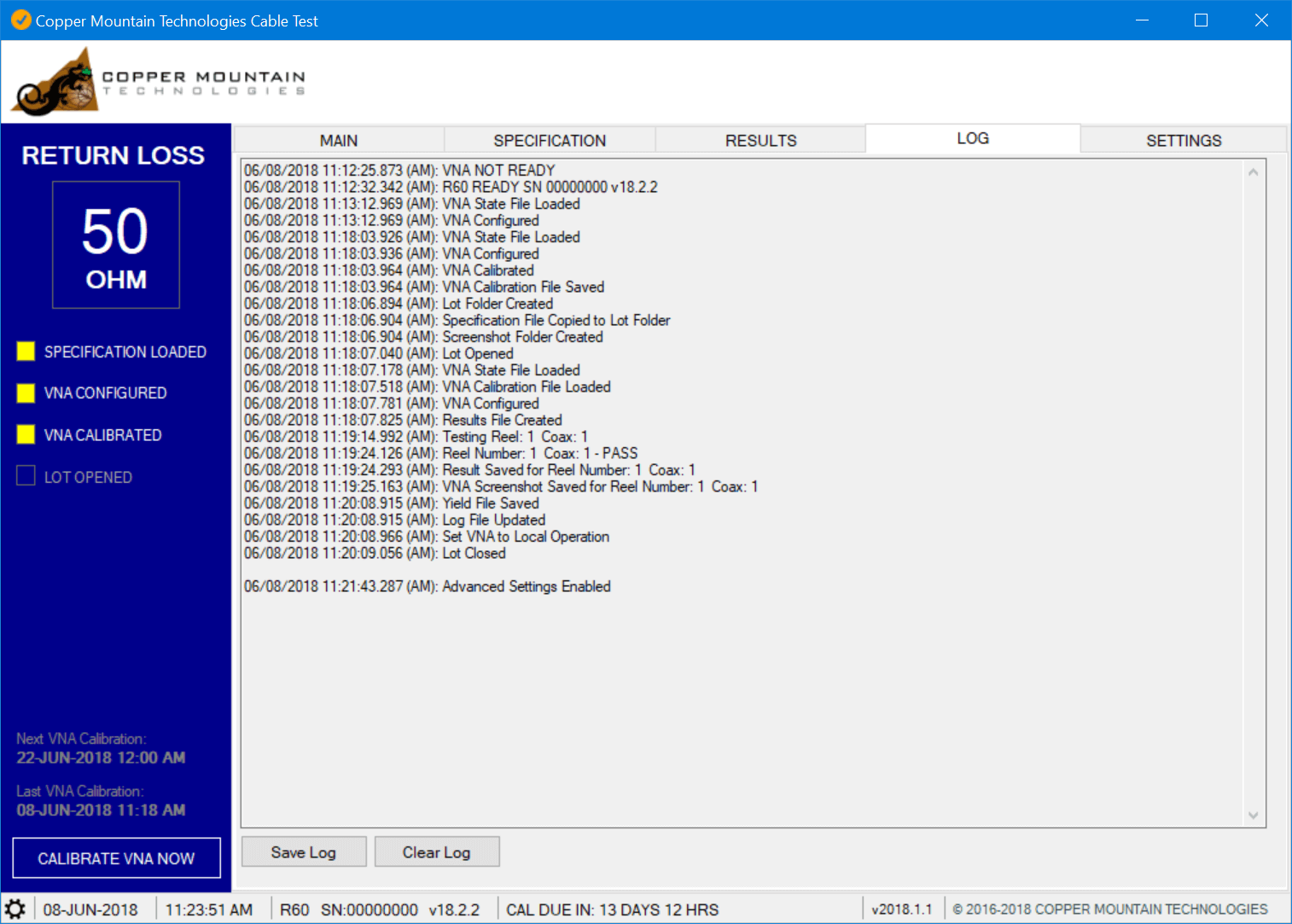Screen dimensions: 1292x924
Task: Click the 08-JUN-2018 date in status bar
Action: [90, 909]
